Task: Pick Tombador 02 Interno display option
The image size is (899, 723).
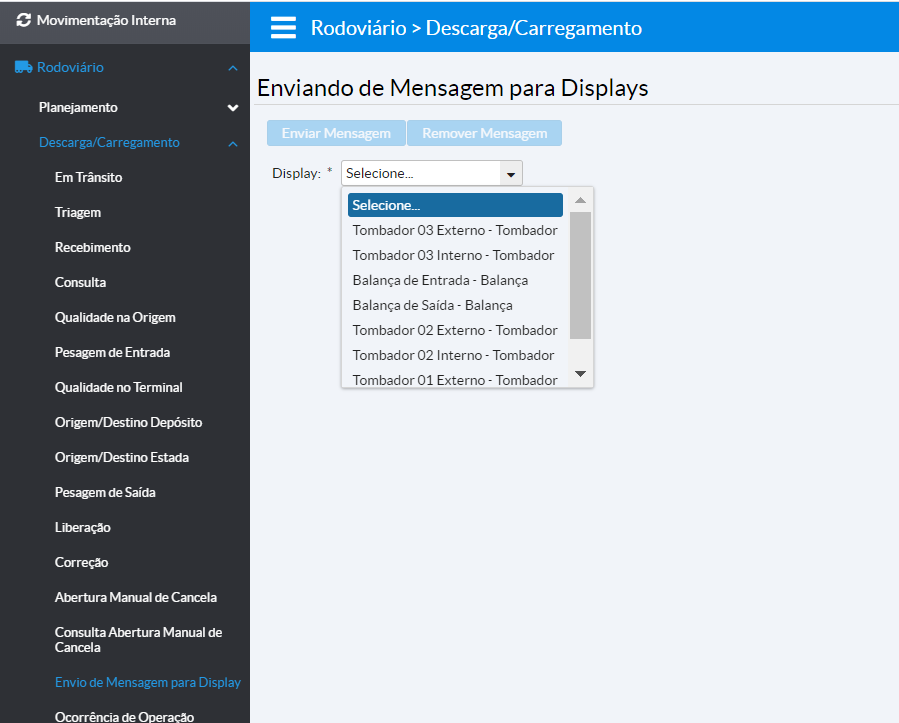Action: (x=453, y=355)
